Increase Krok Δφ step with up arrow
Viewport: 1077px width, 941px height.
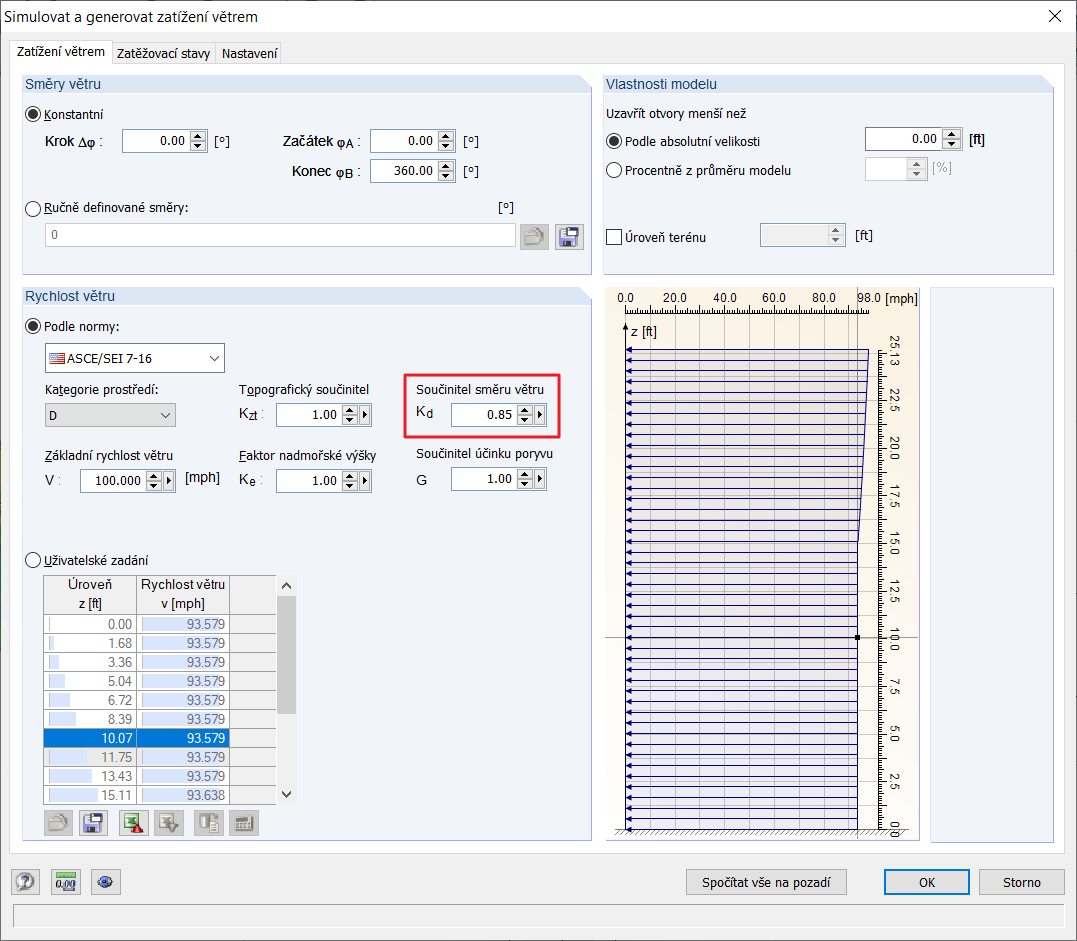point(199,136)
